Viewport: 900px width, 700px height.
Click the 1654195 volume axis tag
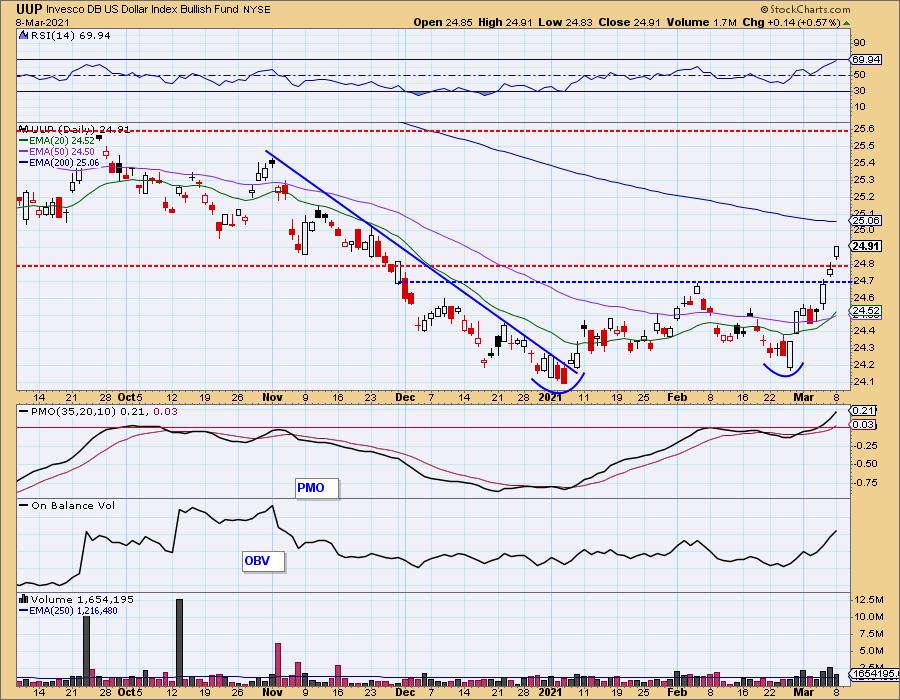(874, 674)
